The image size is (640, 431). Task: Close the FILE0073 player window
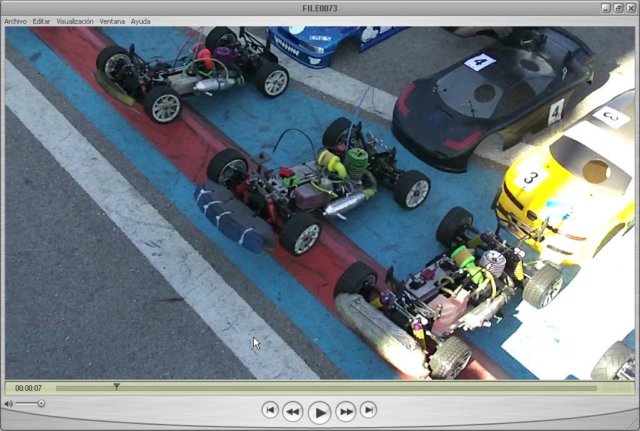click(630, 8)
